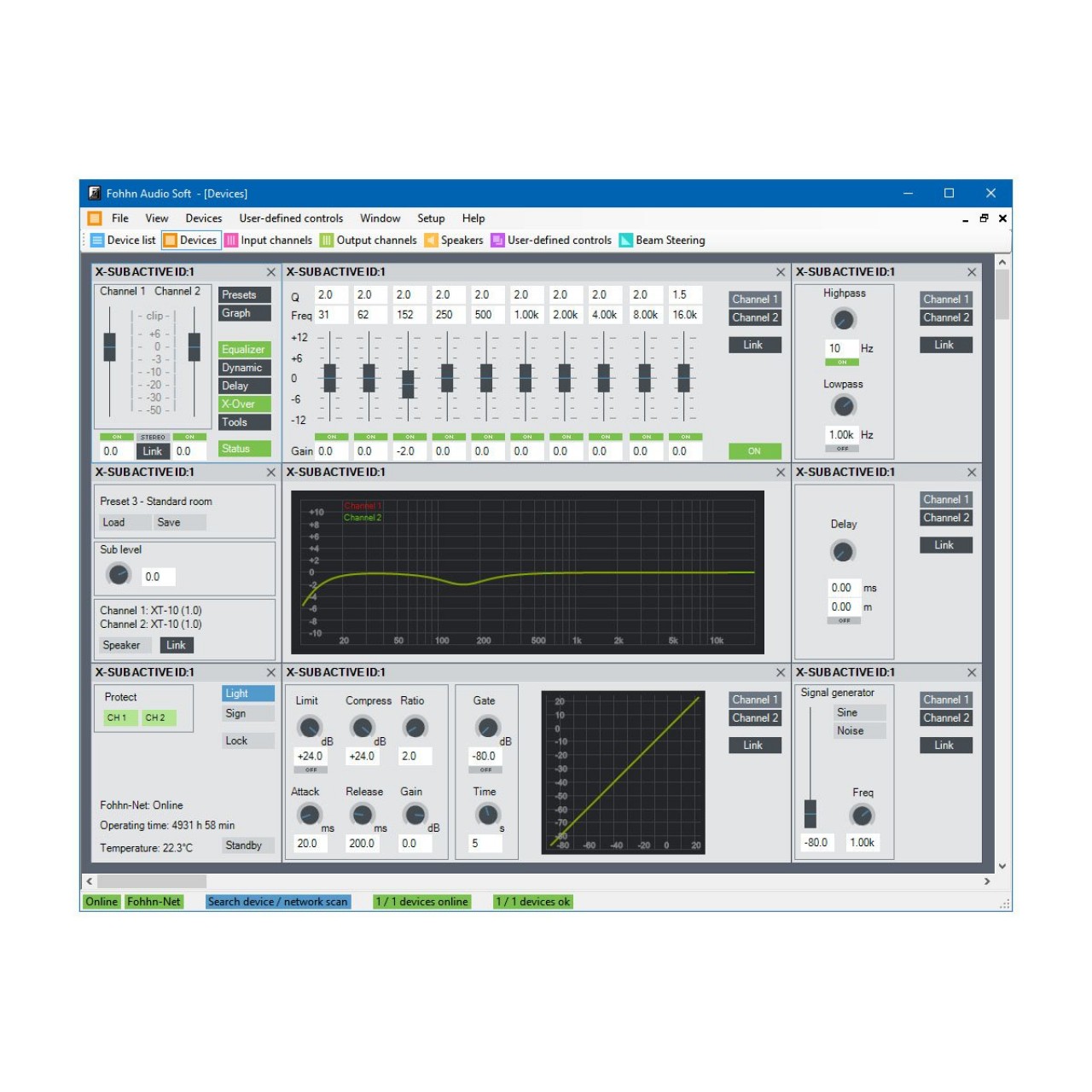Open the User-defined controls menu
The image size is (1092, 1092).
291,218
